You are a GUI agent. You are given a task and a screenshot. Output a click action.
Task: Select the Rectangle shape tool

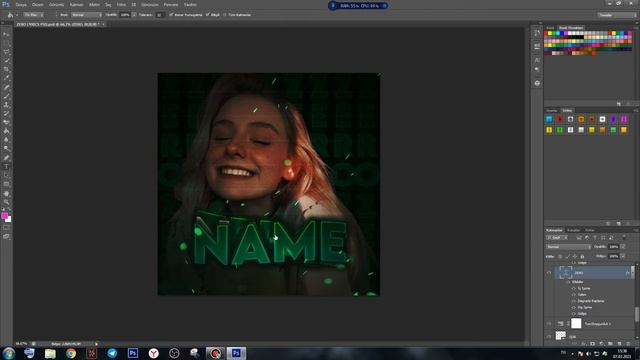6,184
